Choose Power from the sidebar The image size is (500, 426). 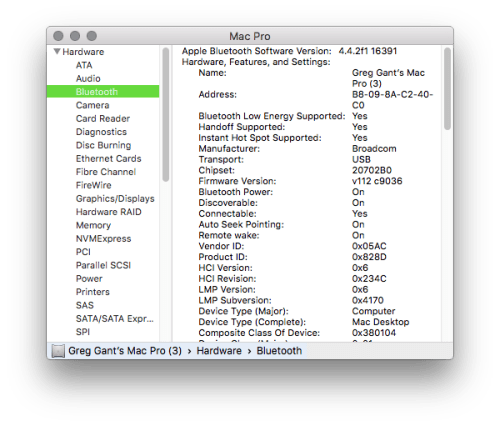(89, 278)
